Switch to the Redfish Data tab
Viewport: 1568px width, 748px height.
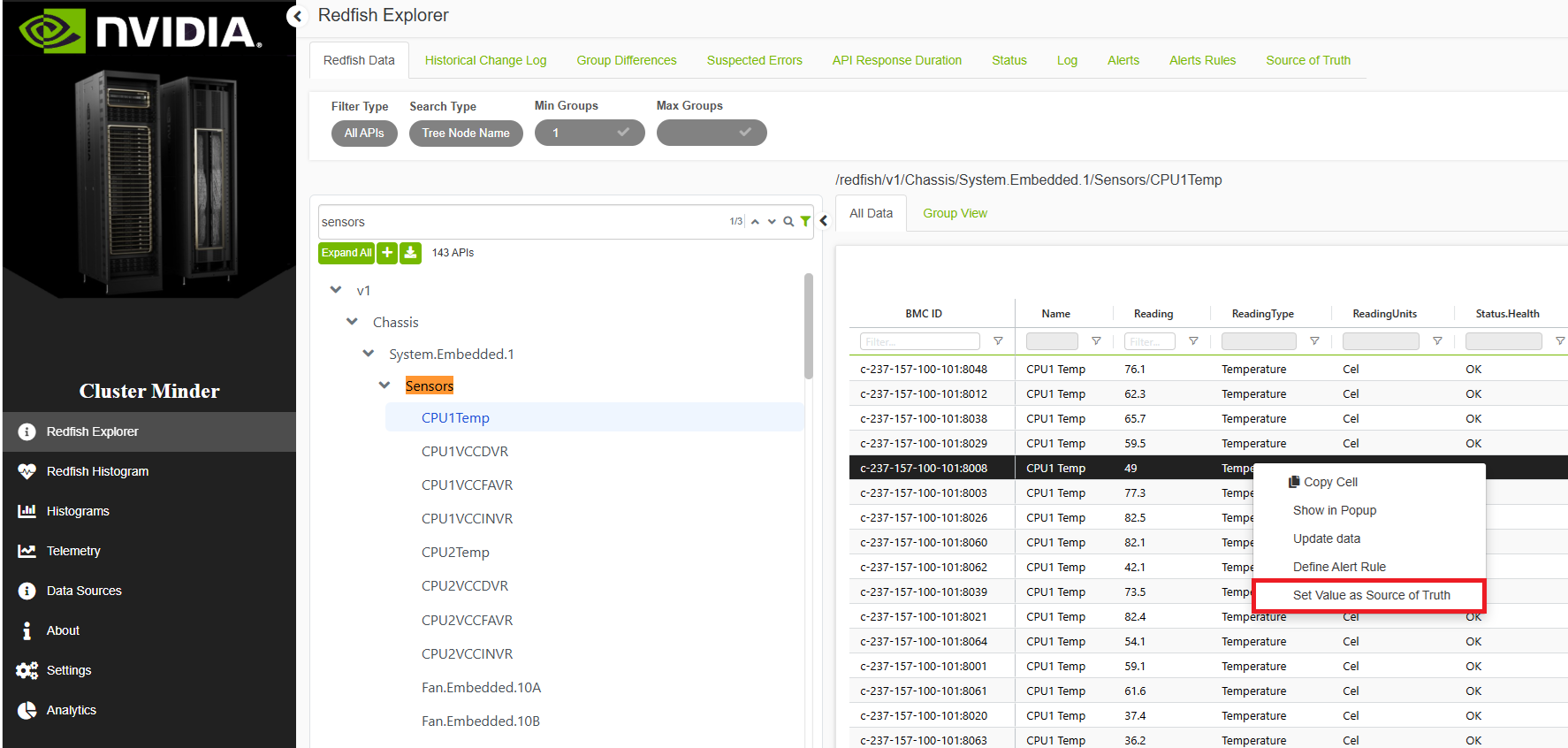(359, 60)
